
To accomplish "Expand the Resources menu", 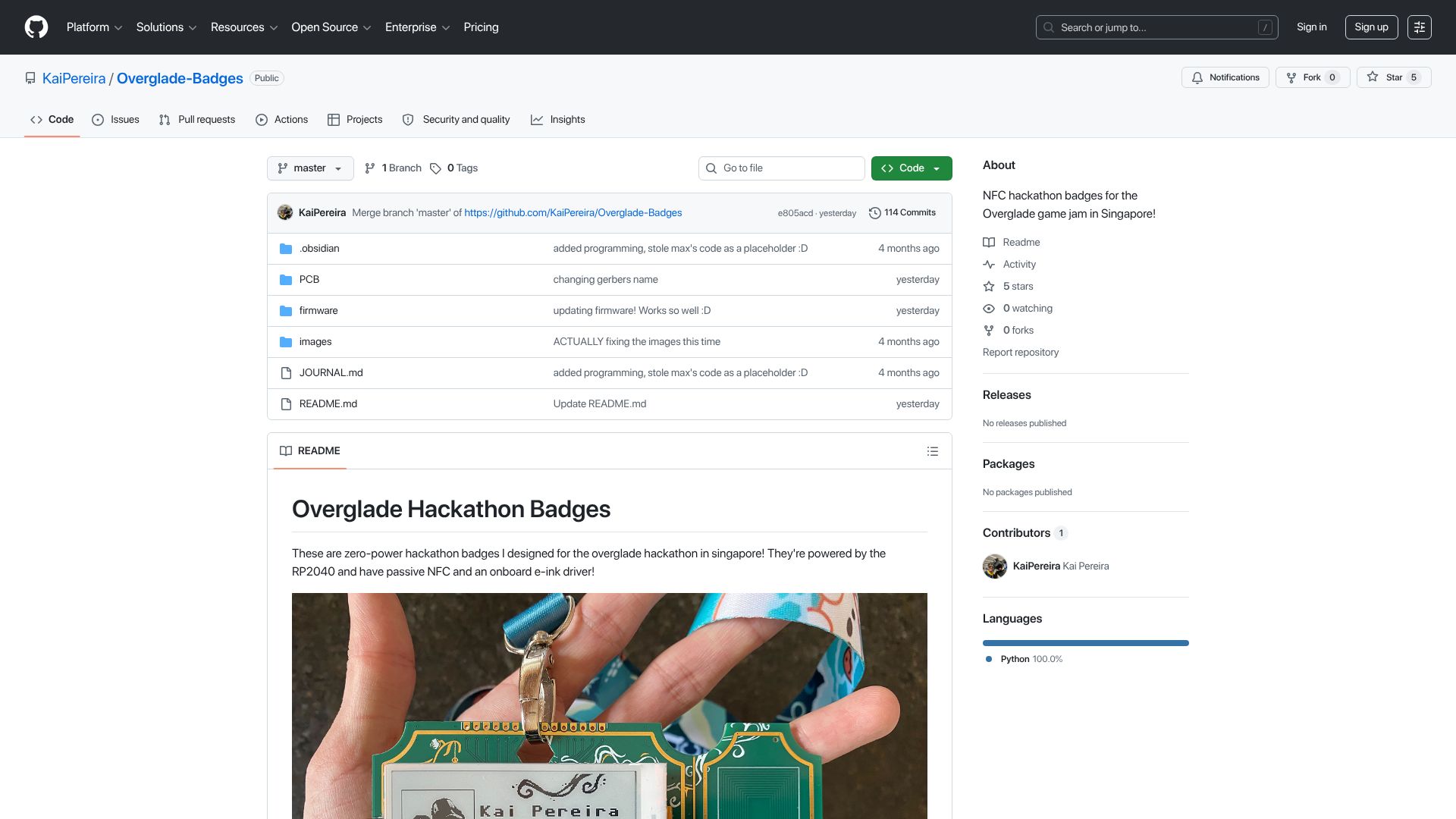I will [243, 27].
